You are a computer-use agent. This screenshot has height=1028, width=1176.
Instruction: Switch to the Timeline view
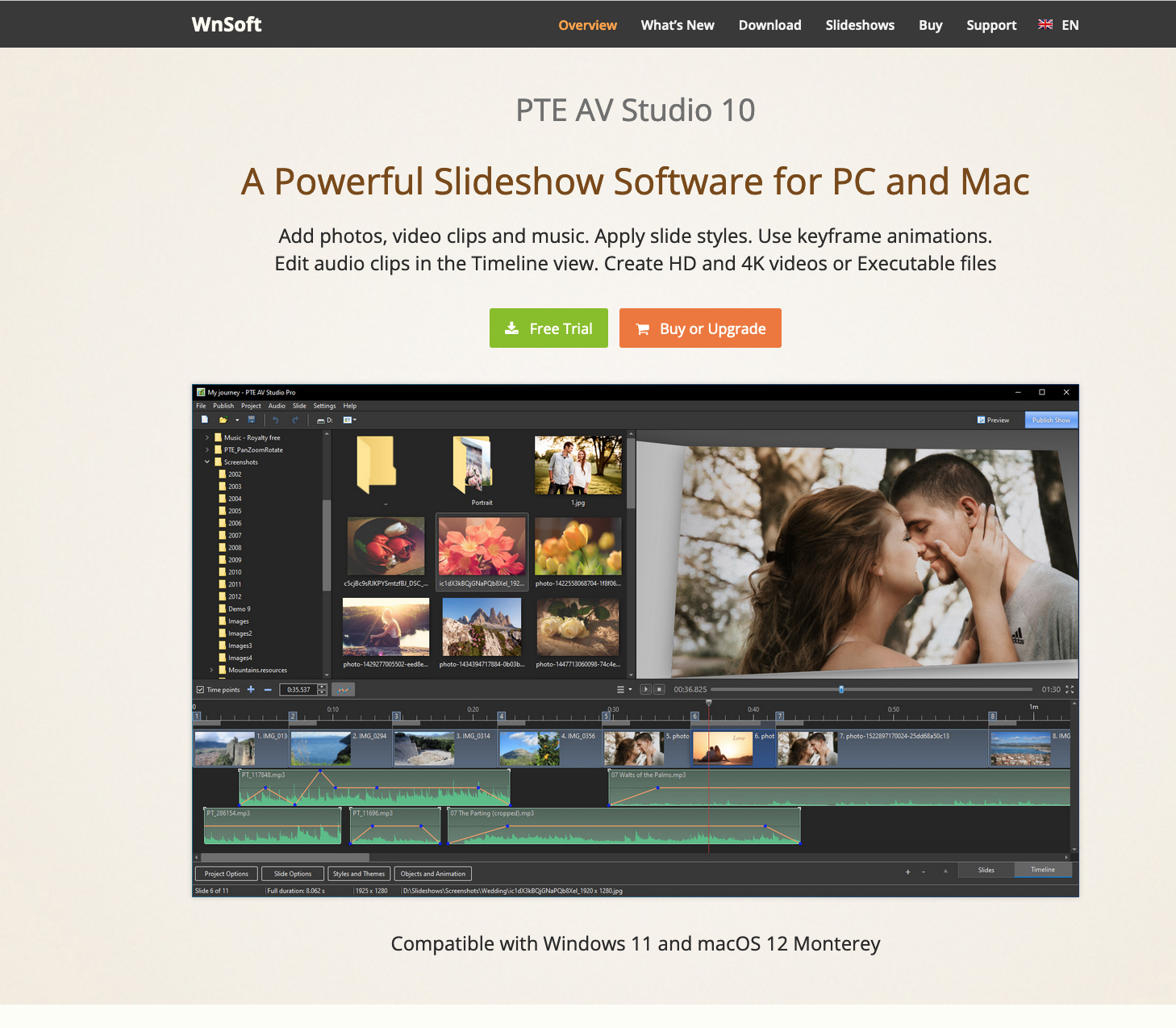1042,870
